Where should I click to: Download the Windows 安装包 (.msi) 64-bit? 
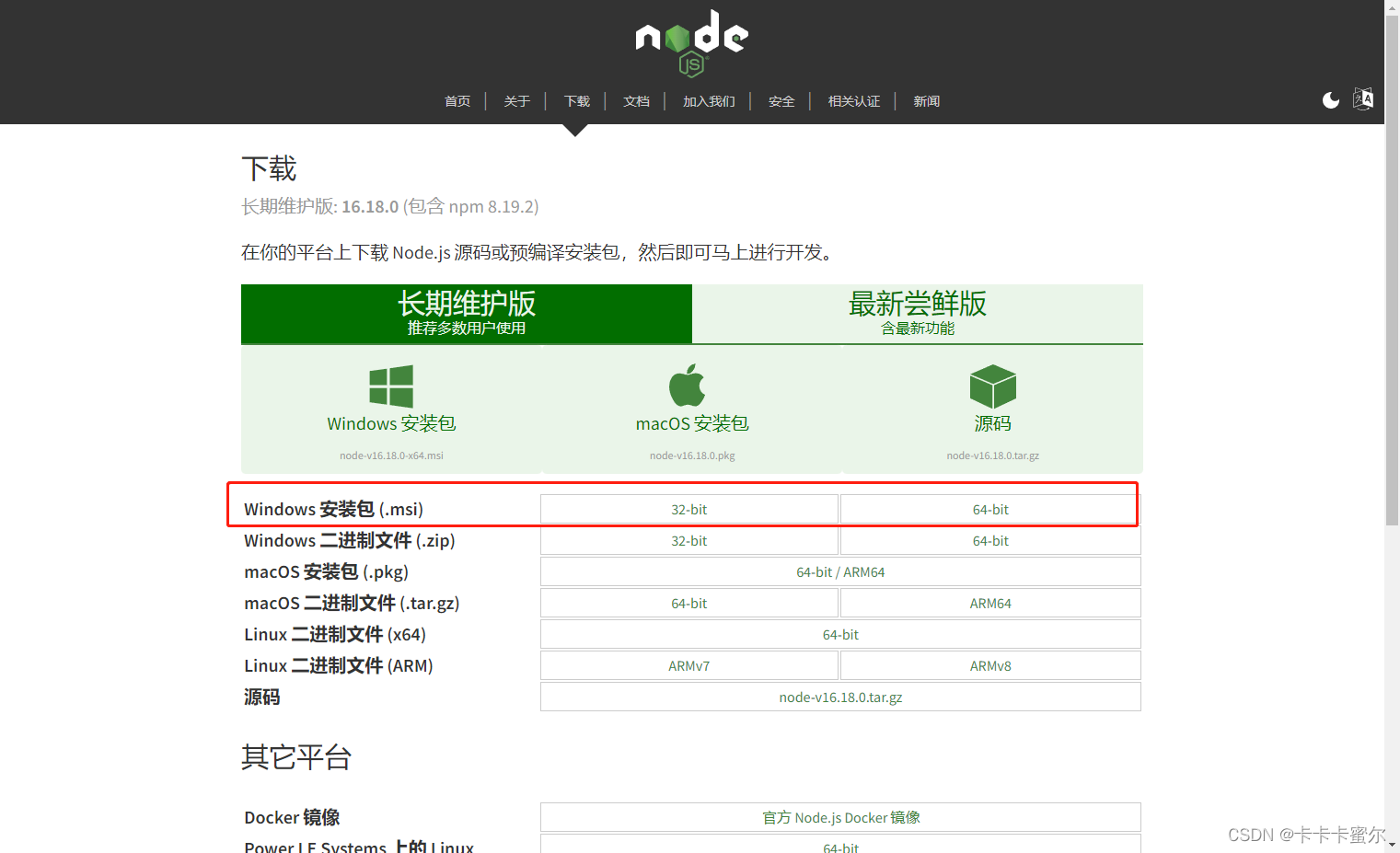click(990, 510)
